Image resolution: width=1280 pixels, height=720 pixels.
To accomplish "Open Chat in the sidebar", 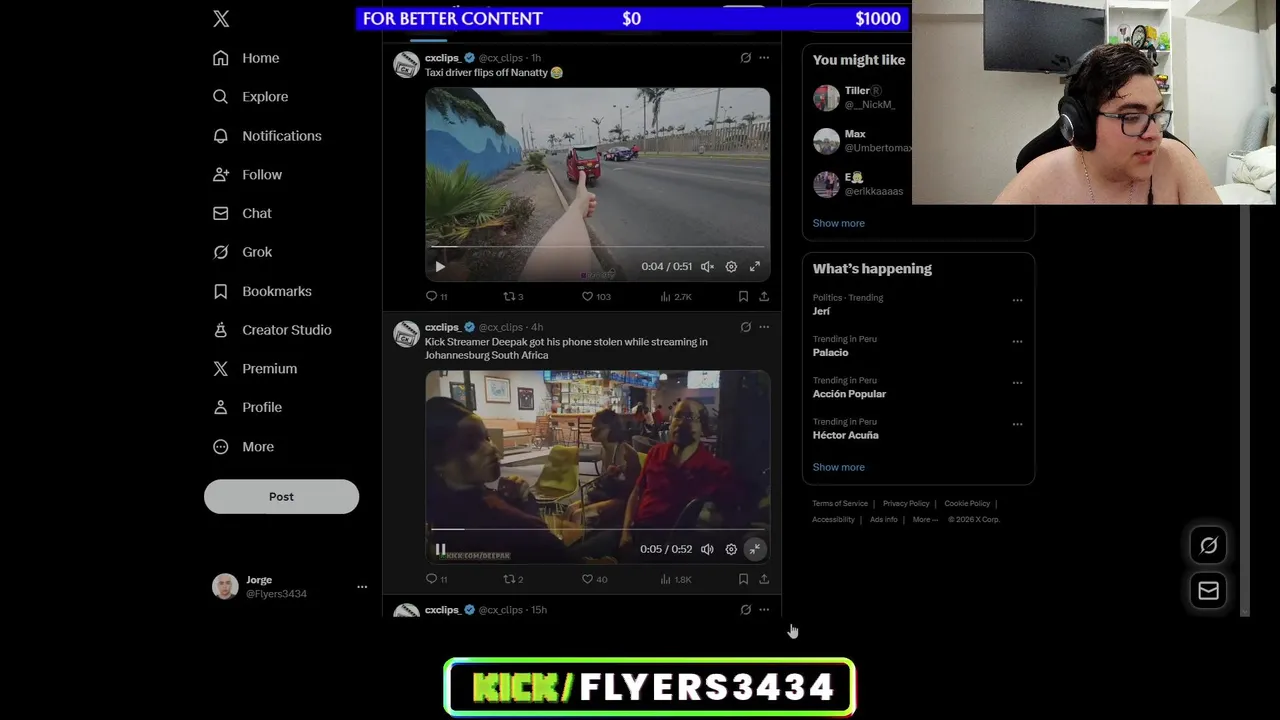I will point(242,213).
